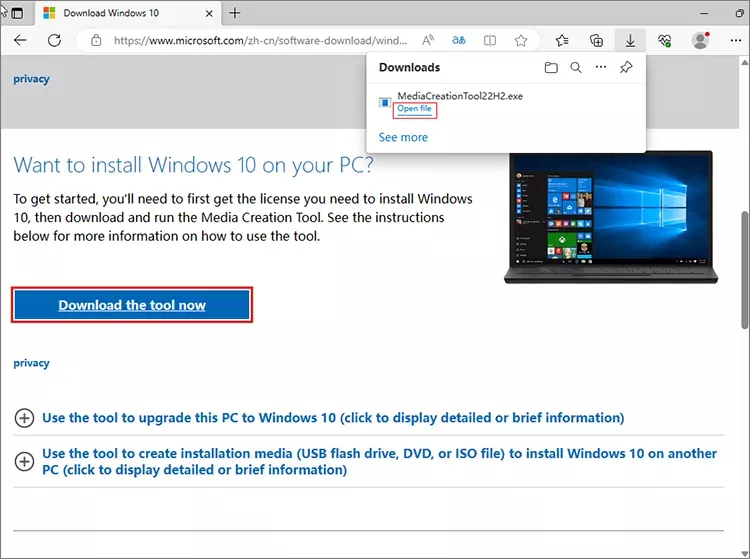Viewport: 750px width, 559px height.
Task: Open the Settings and more ellipsis menu
Action: pos(736,40)
